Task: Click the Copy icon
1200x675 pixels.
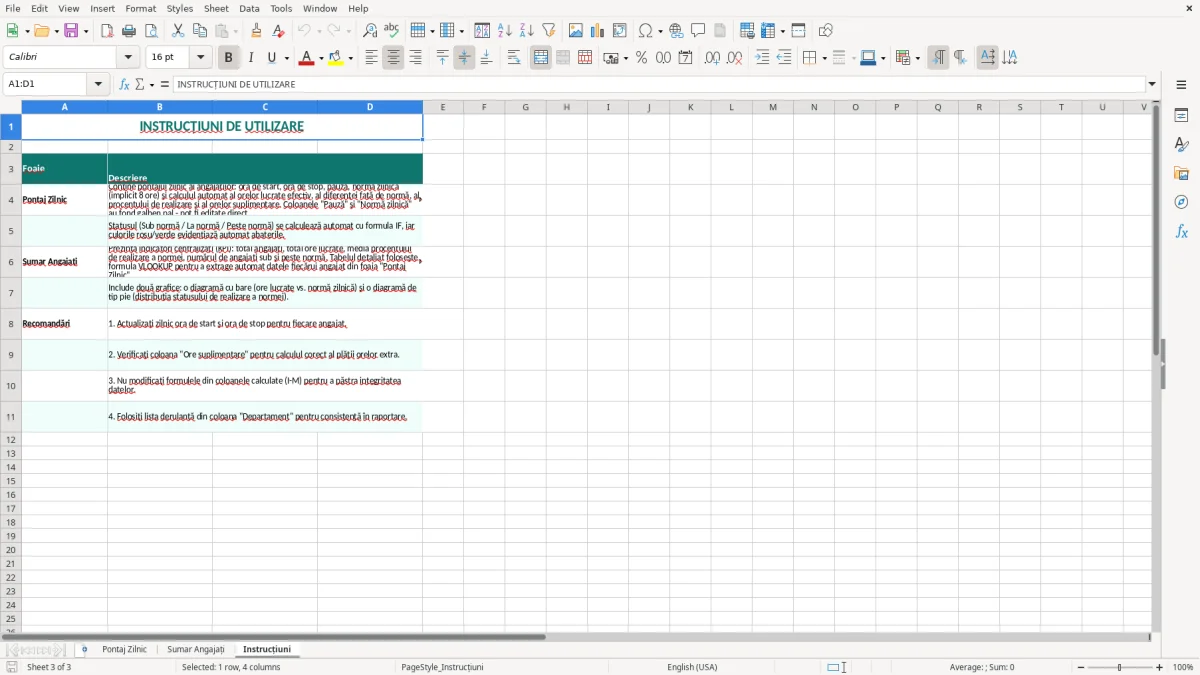Action: (x=200, y=31)
